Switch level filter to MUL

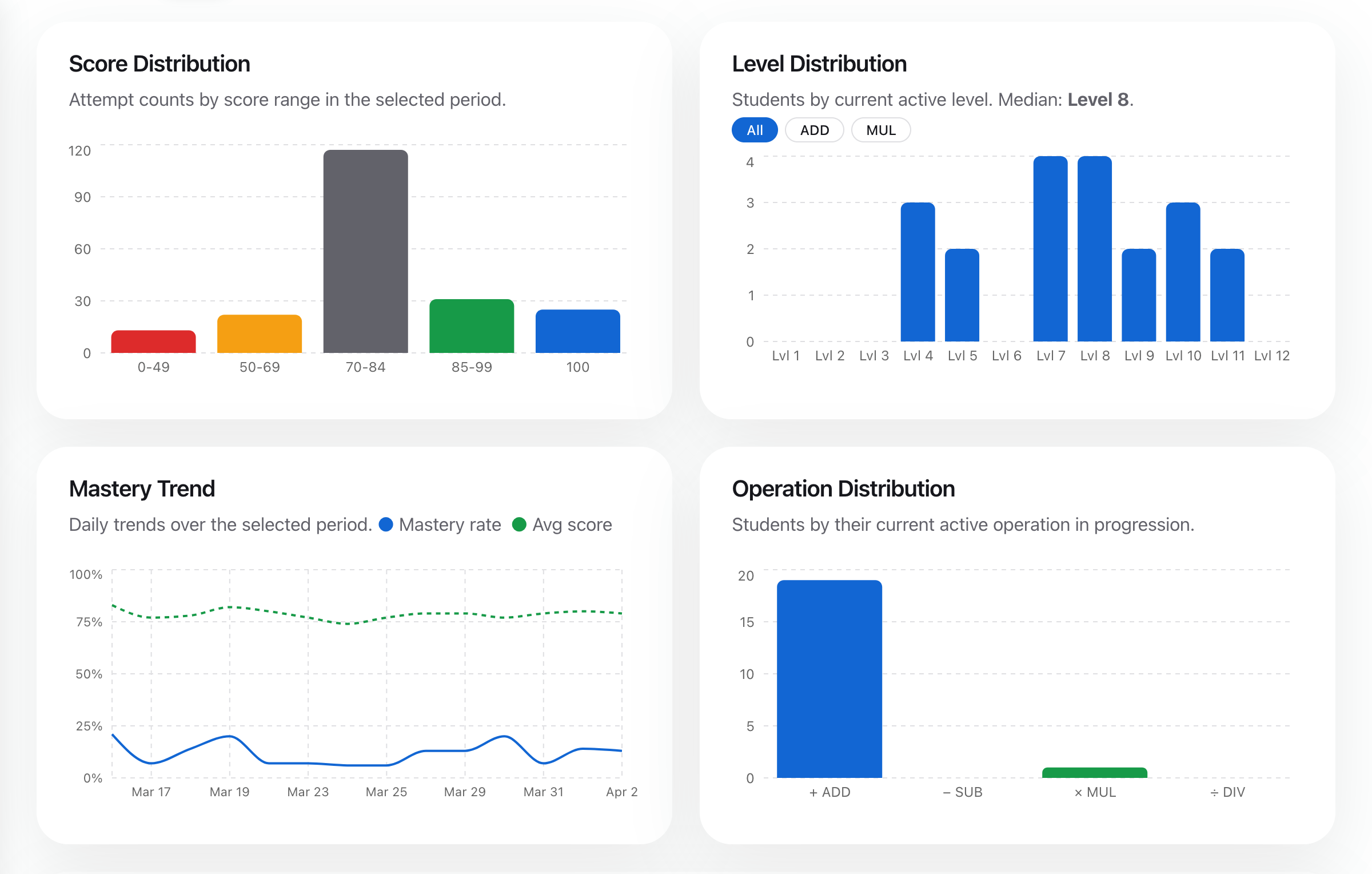coord(880,130)
